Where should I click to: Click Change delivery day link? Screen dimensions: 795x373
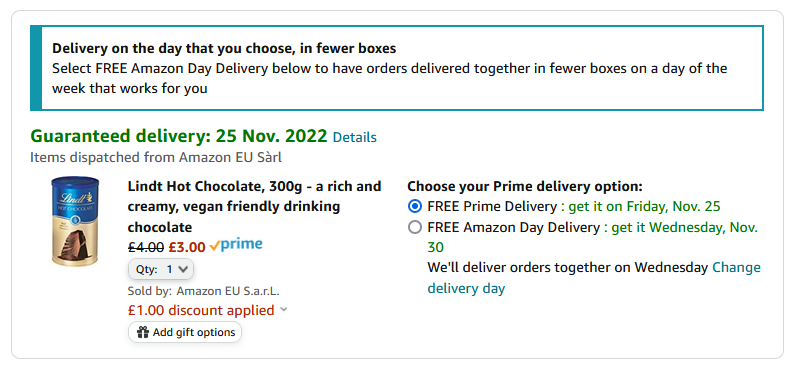[594, 278]
